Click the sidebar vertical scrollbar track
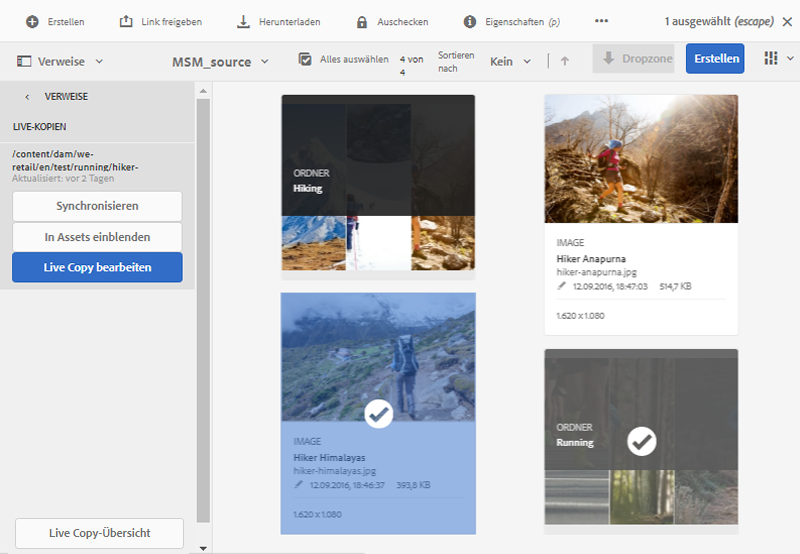 203,311
